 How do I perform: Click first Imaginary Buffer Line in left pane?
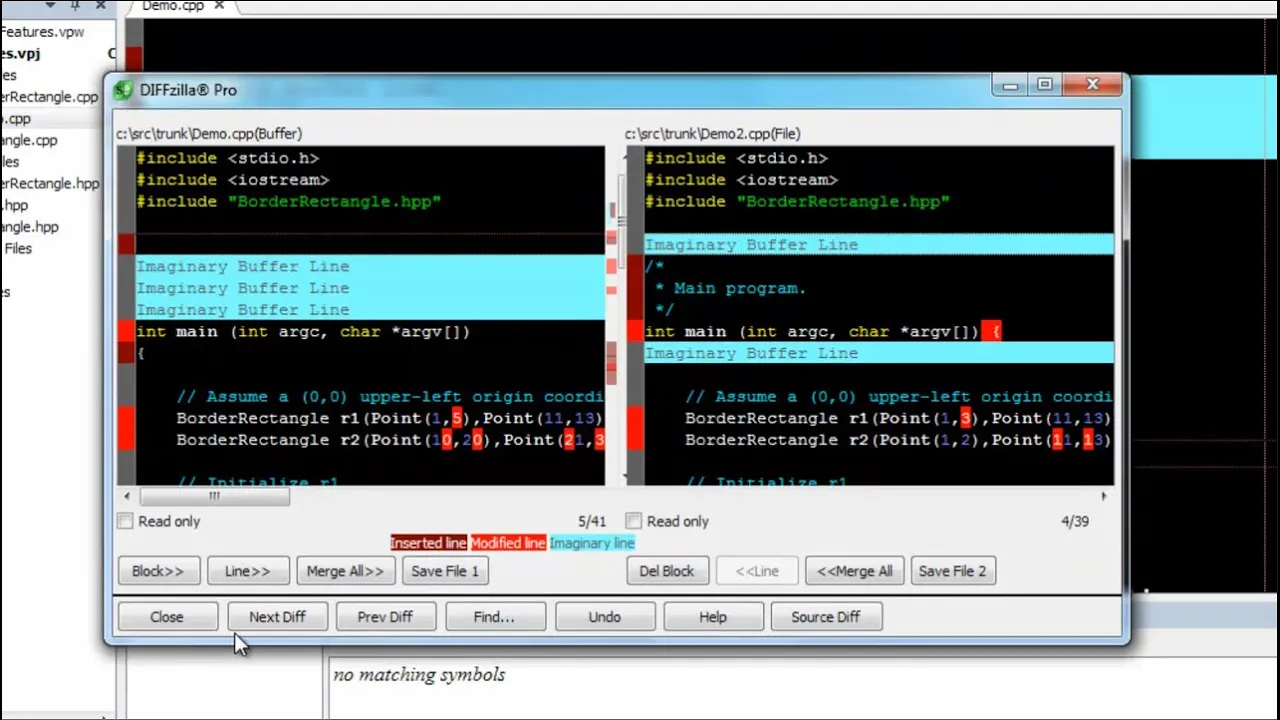point(370,266)
